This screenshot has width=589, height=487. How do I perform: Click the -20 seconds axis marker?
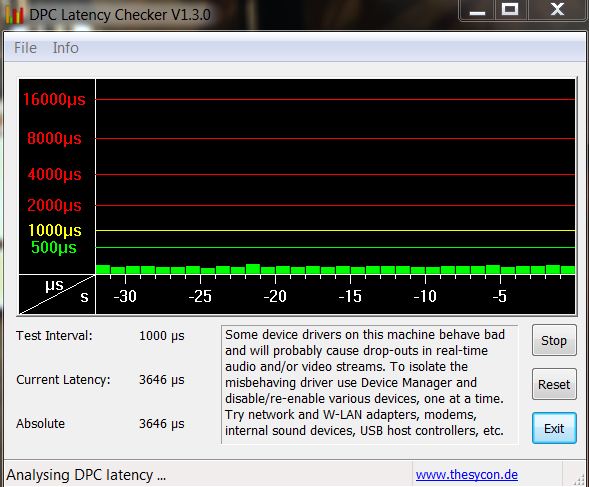pos(275,296)
